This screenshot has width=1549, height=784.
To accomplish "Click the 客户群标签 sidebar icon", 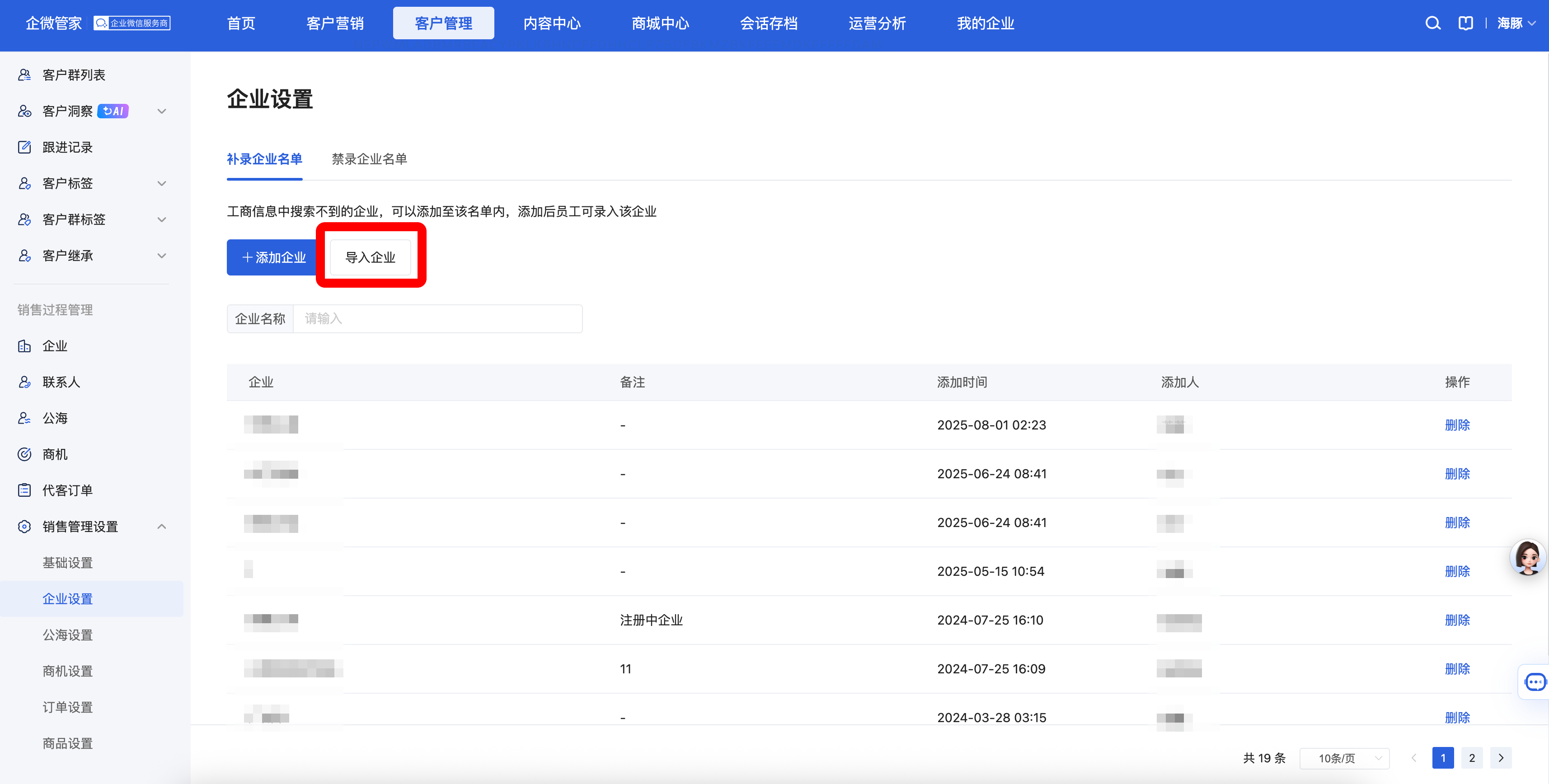I will (x=24, y=219).
